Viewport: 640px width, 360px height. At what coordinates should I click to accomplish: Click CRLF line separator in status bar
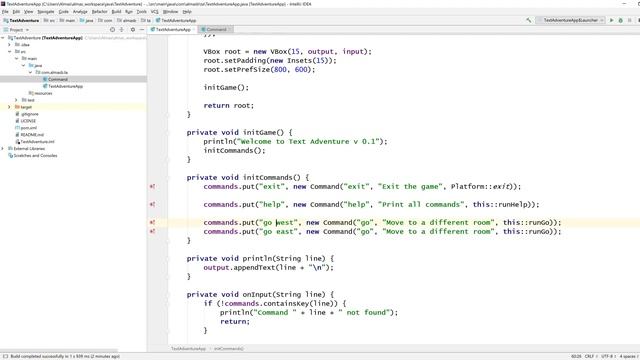tap(590, 356)
